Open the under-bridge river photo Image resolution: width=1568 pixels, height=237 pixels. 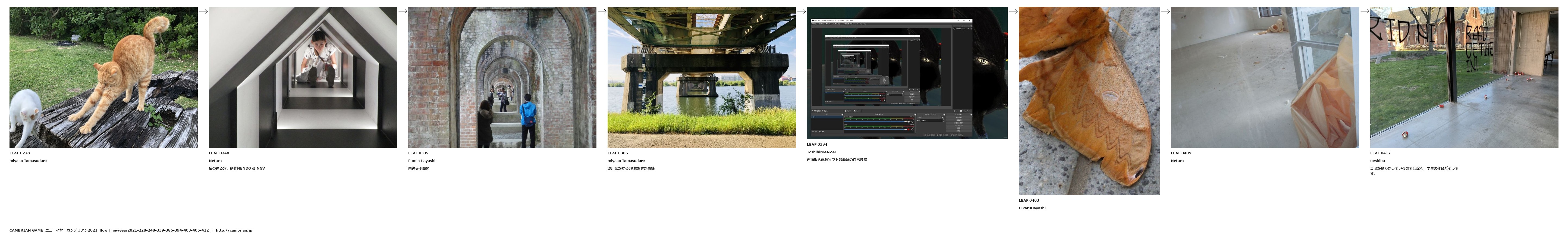[x=701, y=77]
